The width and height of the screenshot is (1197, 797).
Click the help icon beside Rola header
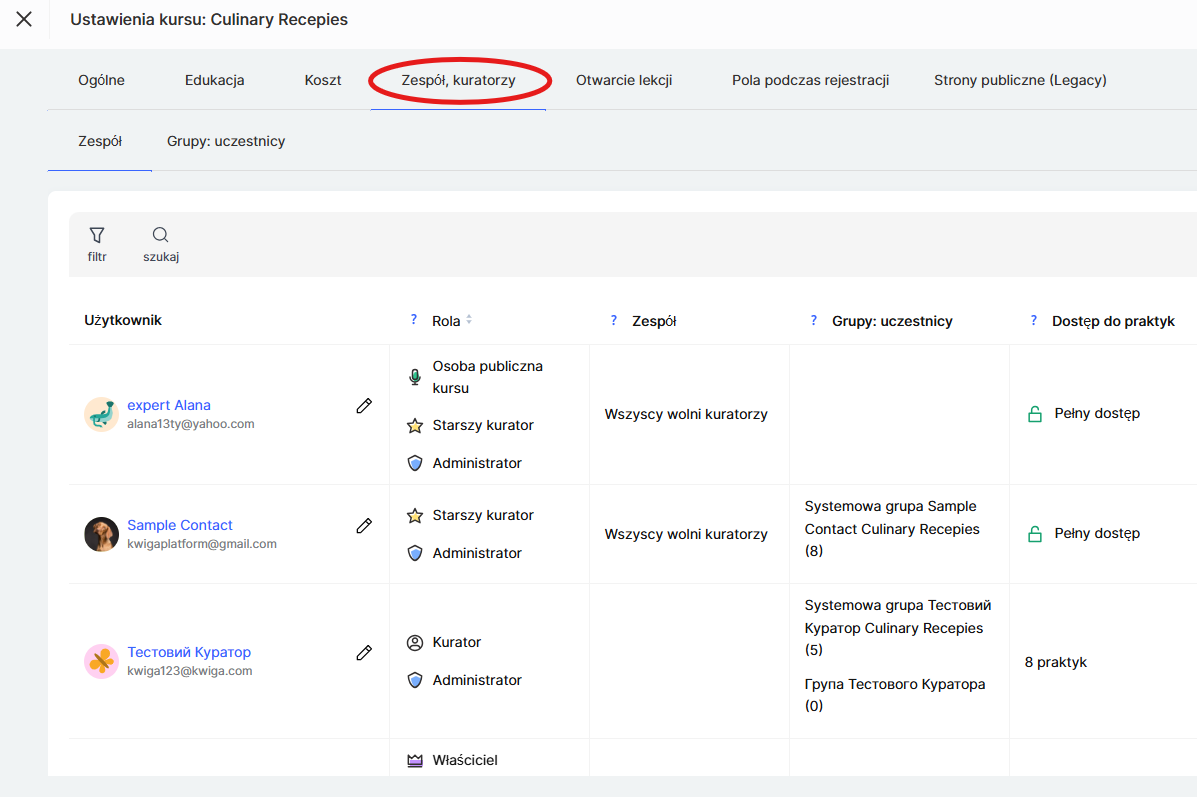point(414,320)
